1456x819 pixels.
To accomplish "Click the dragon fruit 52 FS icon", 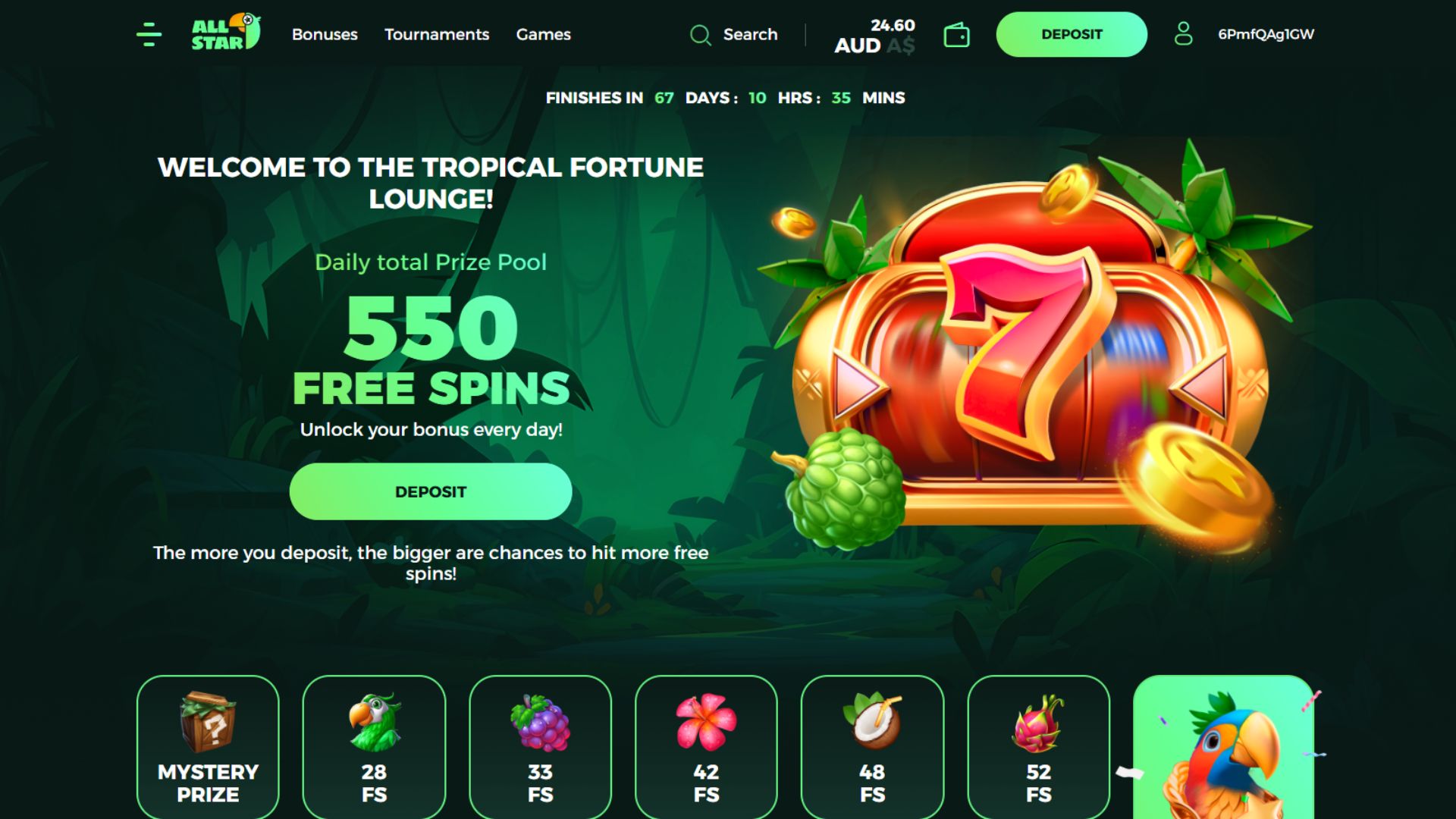I will pos(1038,723).
